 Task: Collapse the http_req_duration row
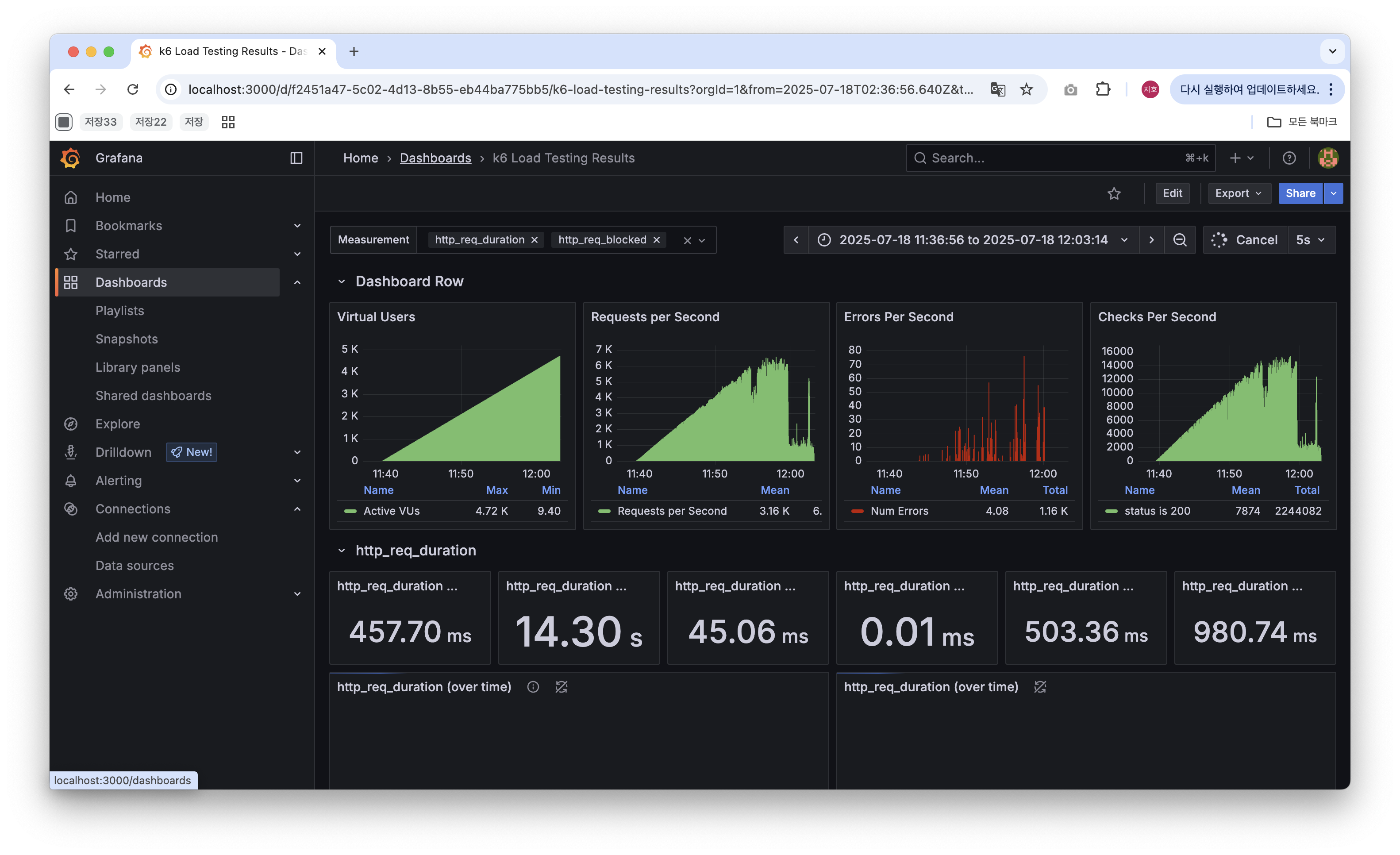click(x=341, y=551)
